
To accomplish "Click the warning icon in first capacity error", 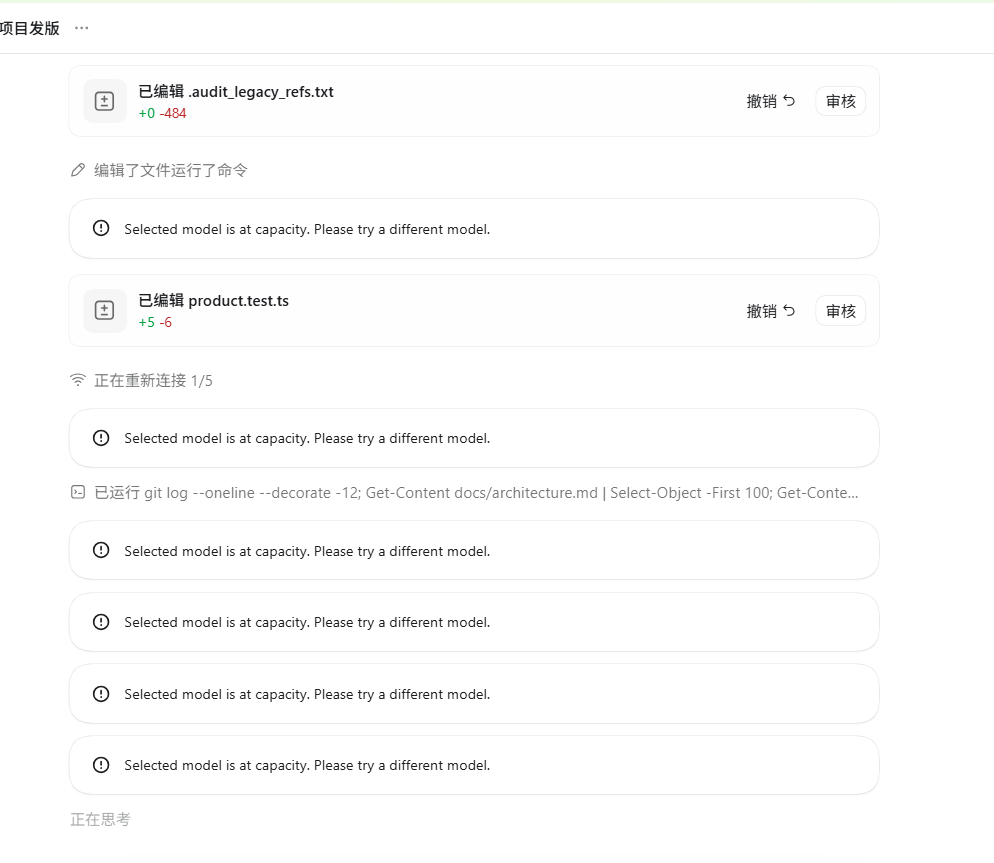I will point(101,228).
